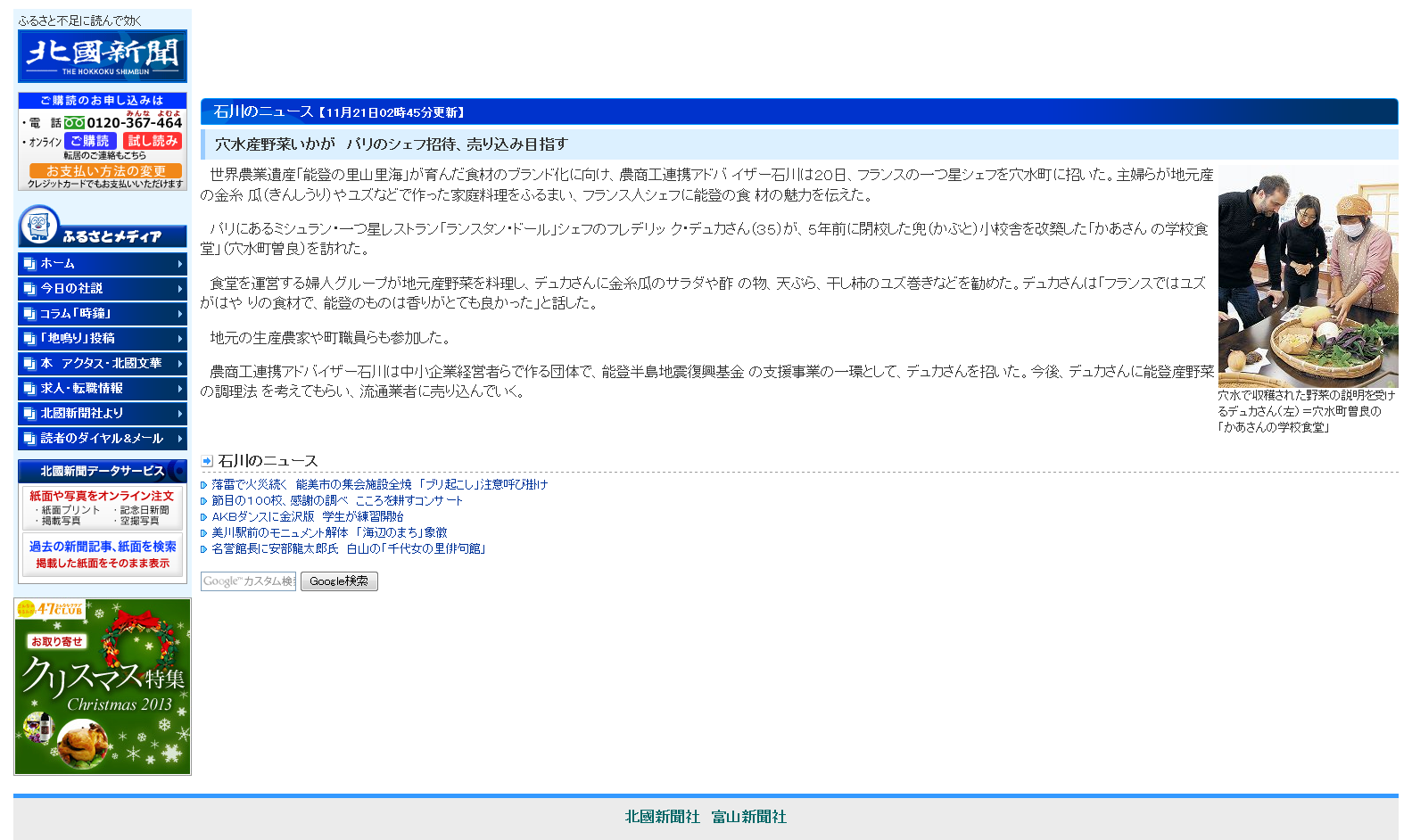Click the article photo of the chef
The width and height of the screenshot is (1412, 840).
(1308, 276)
